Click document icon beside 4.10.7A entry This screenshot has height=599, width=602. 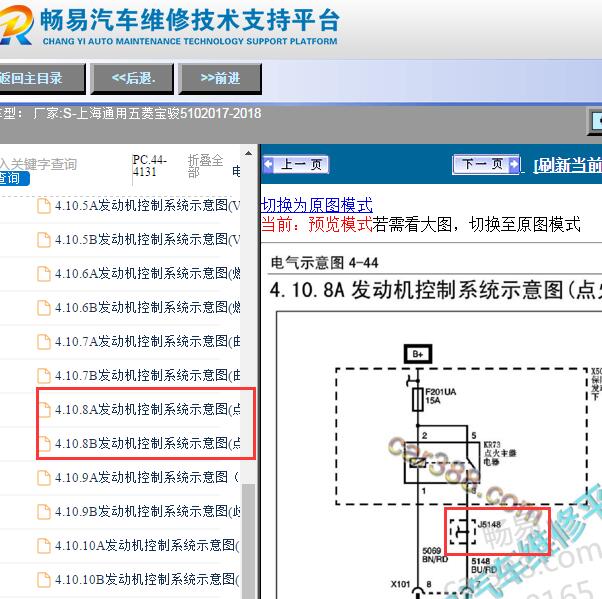[44, 341]
